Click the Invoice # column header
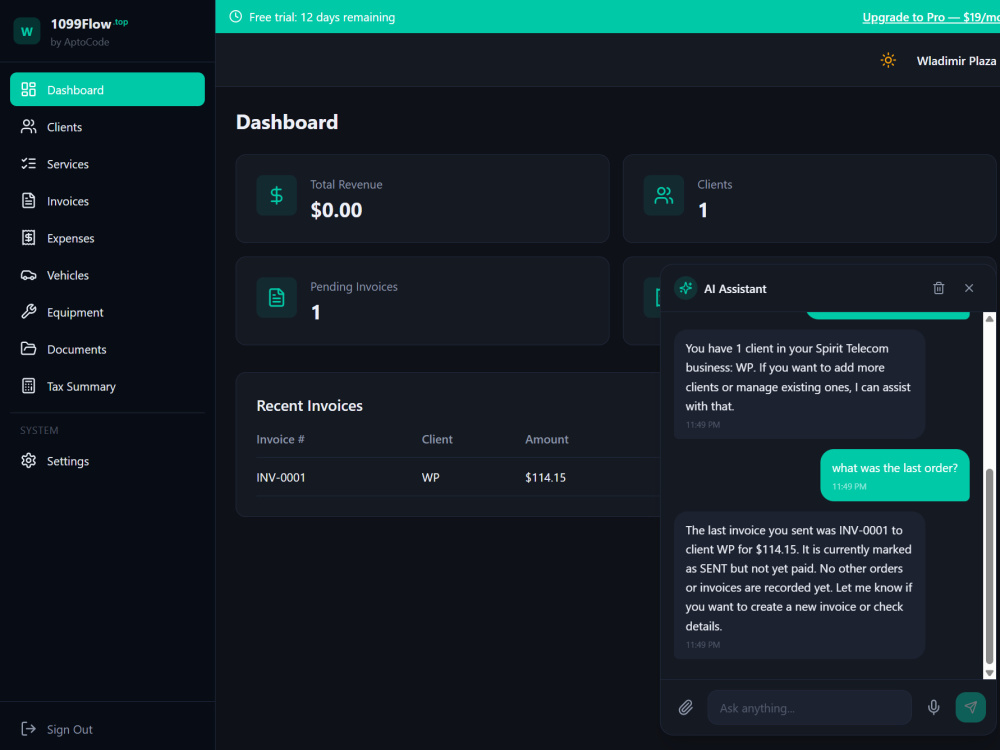The image size is (1000, 750). coord(280,439)
